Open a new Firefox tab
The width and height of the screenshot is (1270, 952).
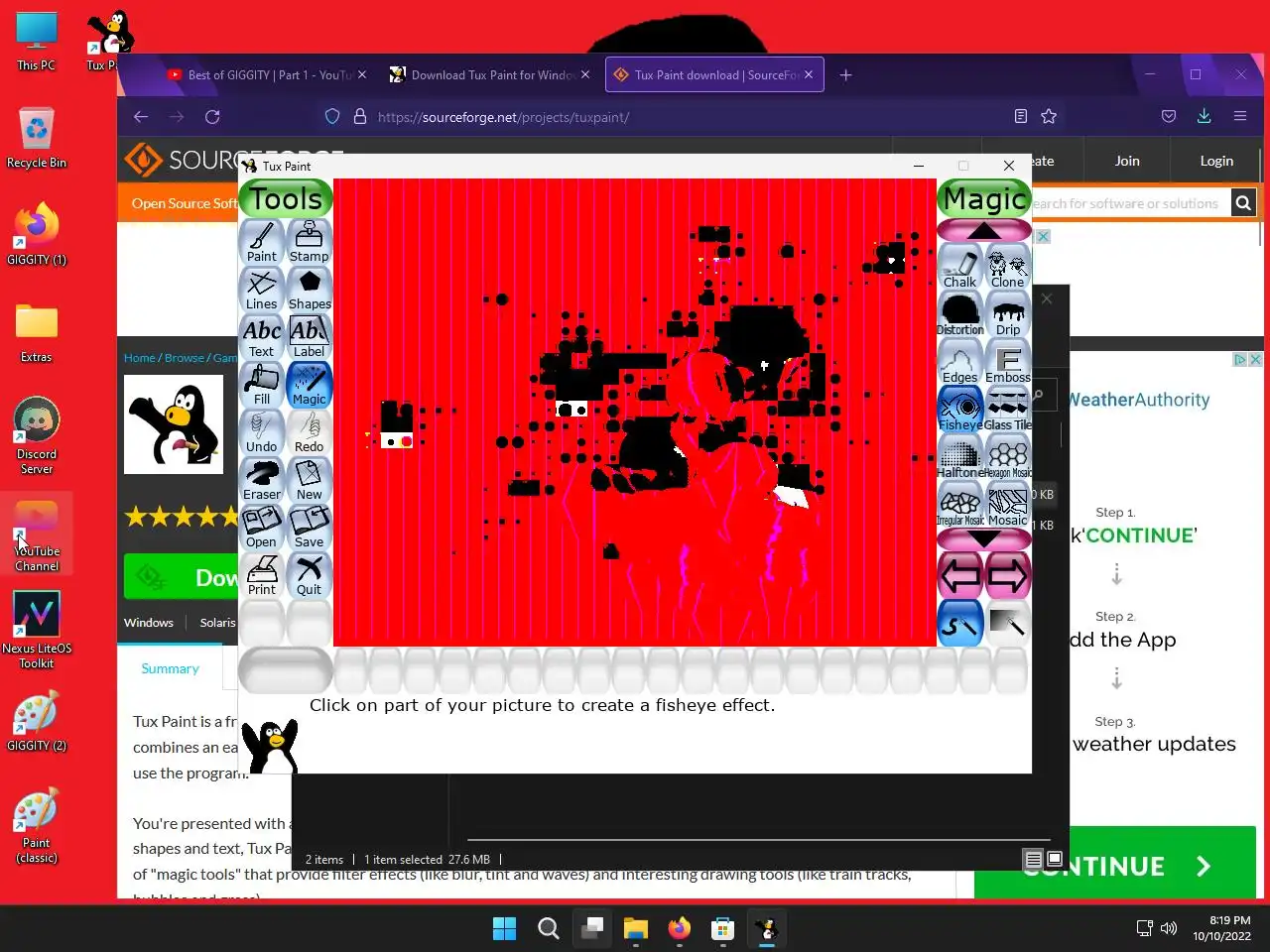pyautogui.click(x=845, y=74)
